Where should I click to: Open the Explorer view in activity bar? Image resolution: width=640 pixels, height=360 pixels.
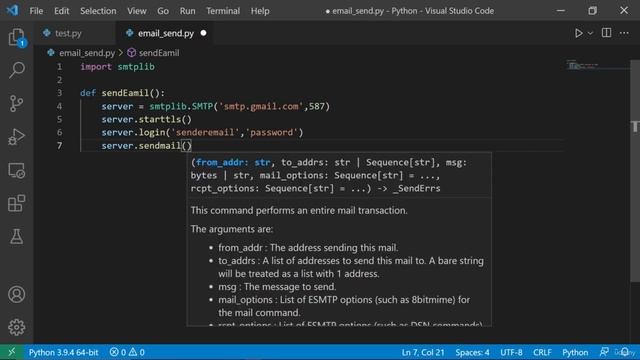pyautogui.click(x=16, y=38)
